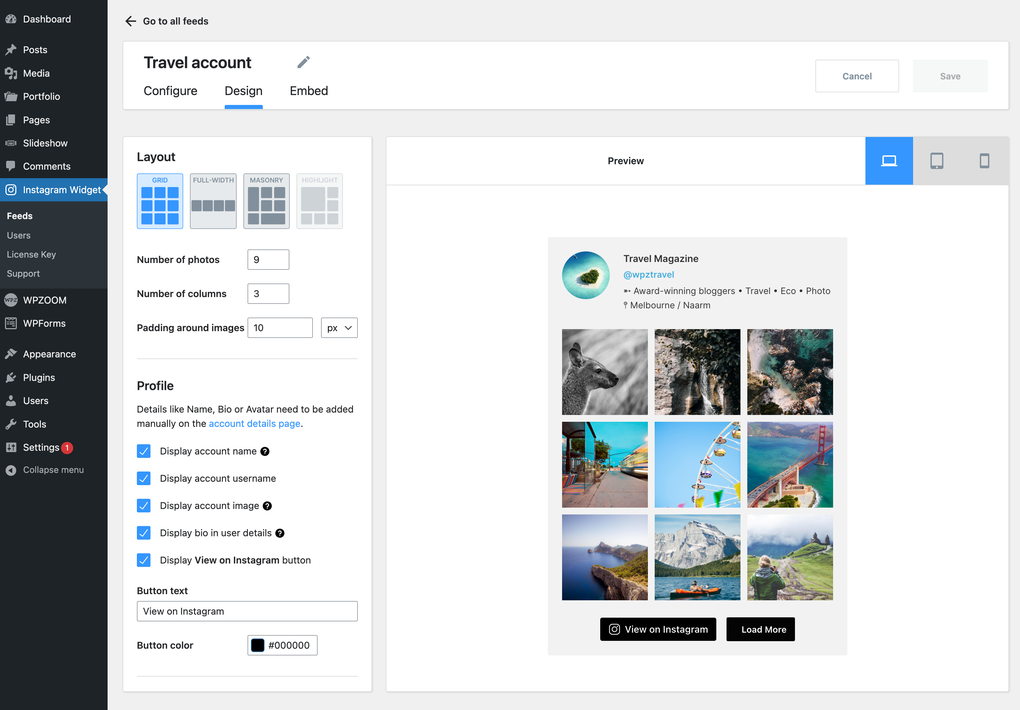Switch to the Configure tab
The image size is (1020, 710).
[169, 91]
